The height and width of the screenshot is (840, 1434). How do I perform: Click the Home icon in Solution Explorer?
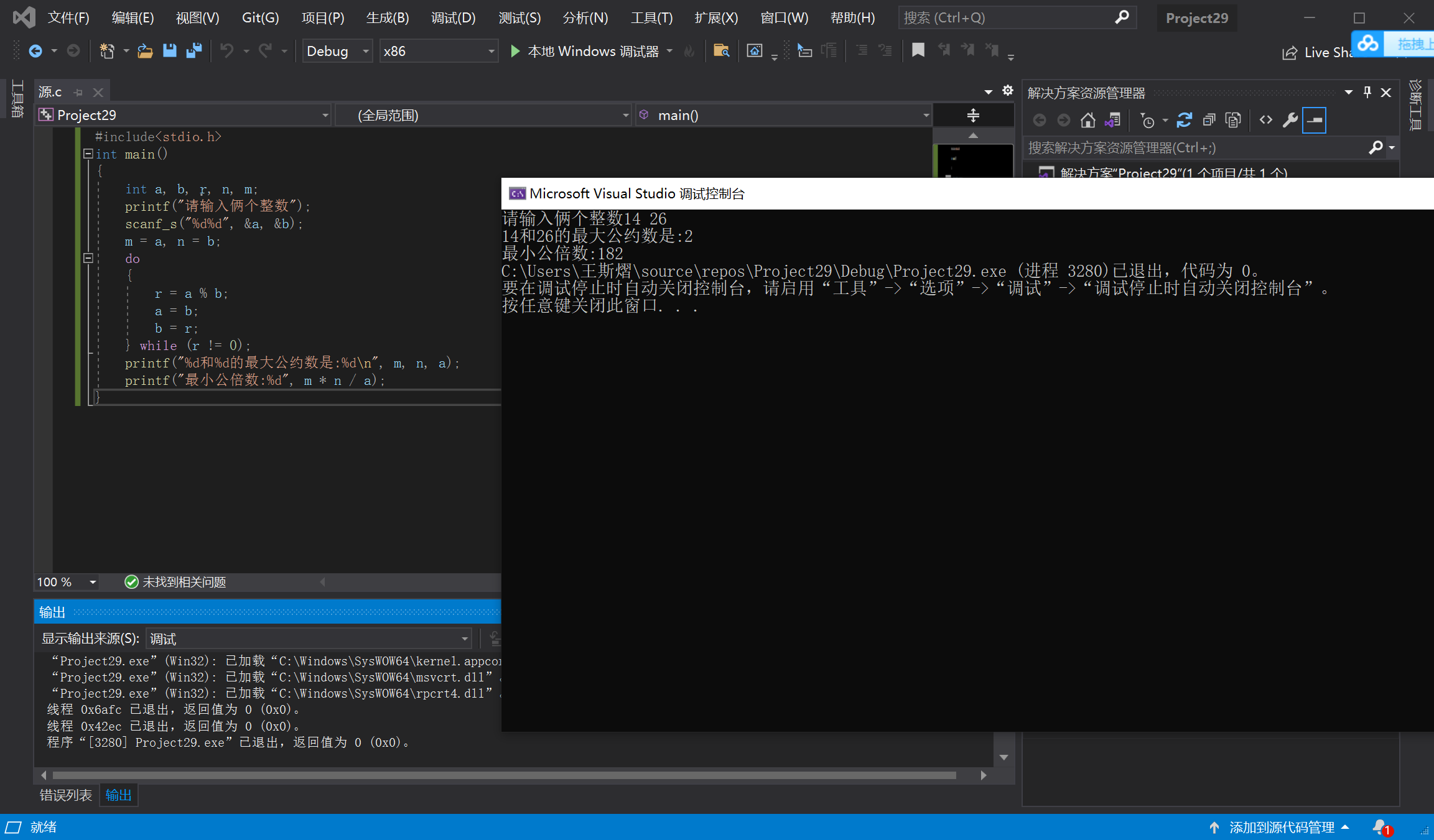click(x=1087, y=120)
